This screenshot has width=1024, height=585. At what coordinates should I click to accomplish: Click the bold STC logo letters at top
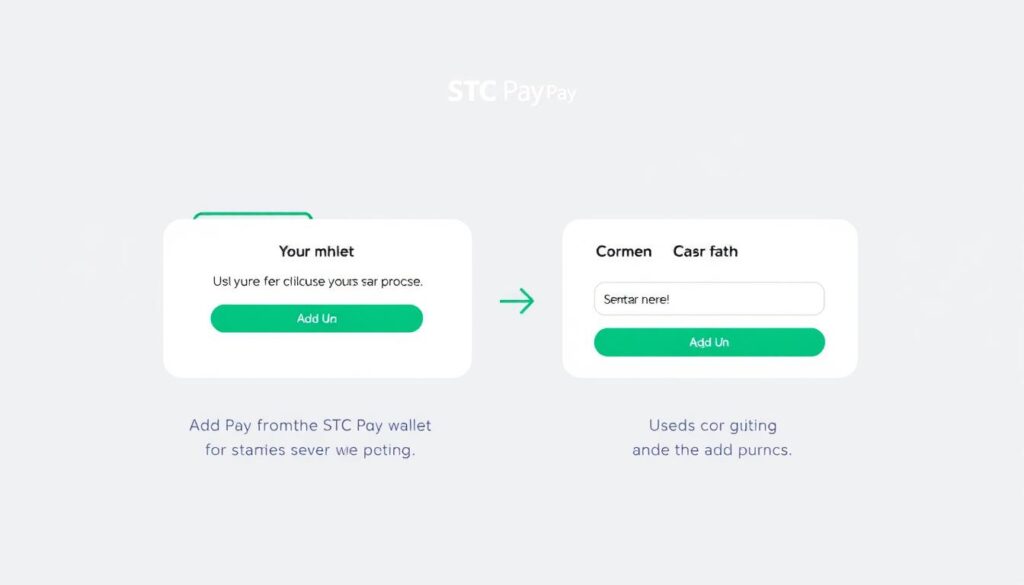click(472, 93)
